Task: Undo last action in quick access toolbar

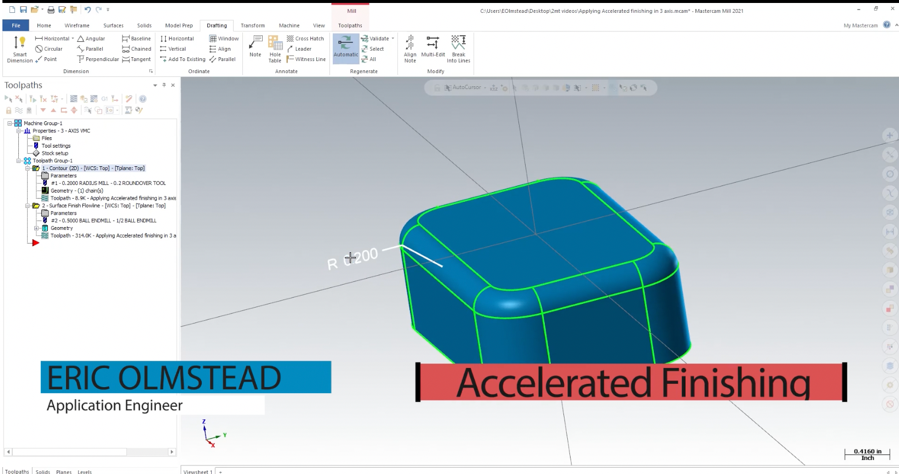Action: [x=87, y=10]
